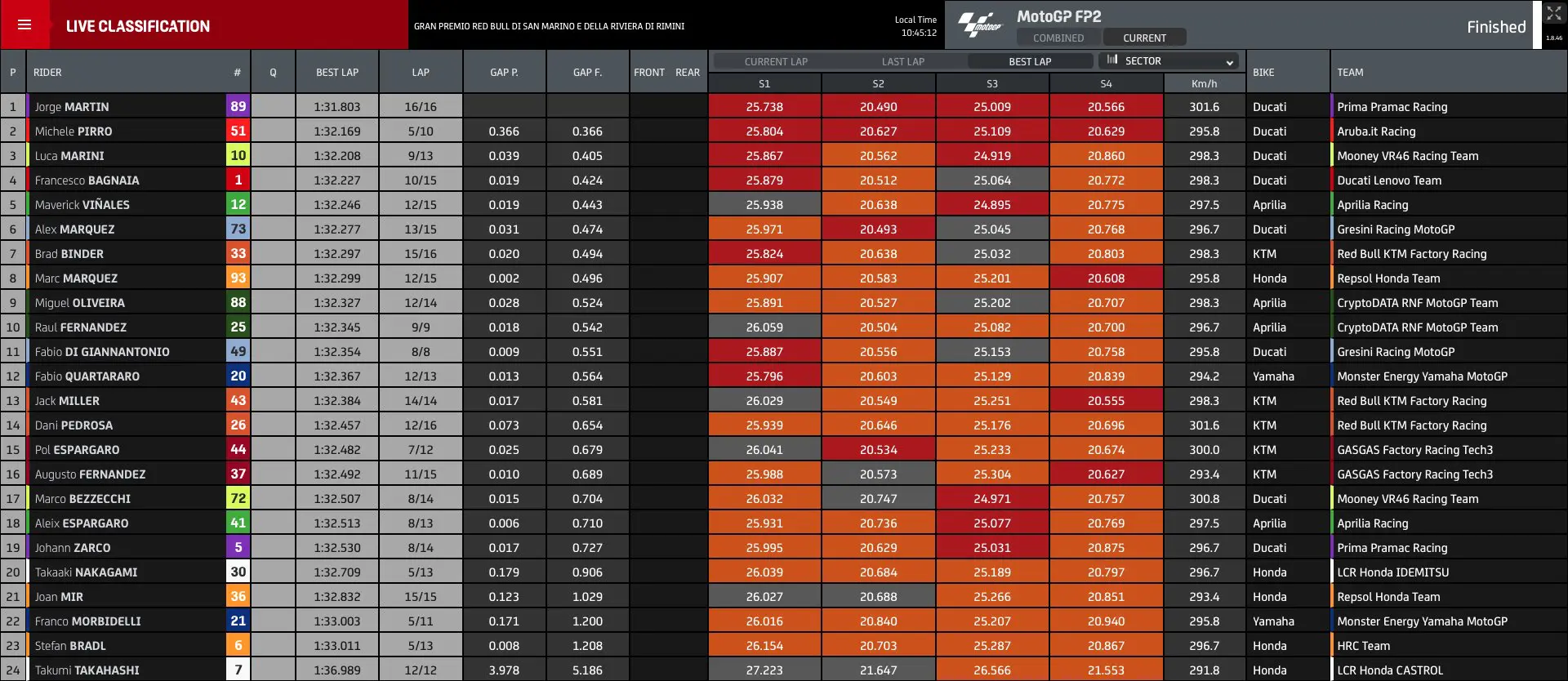This screenshot has height=681, width=1568.
Task: Select rider Miguel OLIVEIRA
Action: (79, 303)
